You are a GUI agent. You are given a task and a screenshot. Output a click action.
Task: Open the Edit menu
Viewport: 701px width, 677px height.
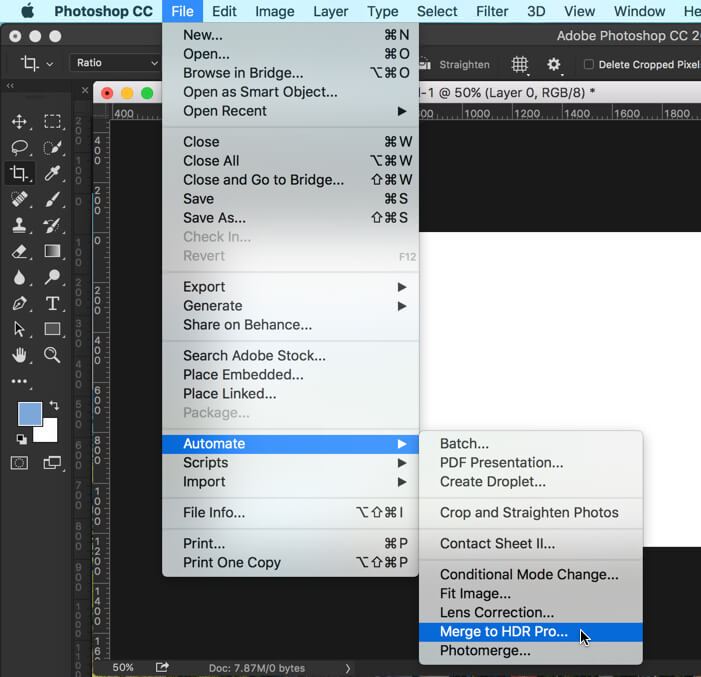click(x=224, y=11)
